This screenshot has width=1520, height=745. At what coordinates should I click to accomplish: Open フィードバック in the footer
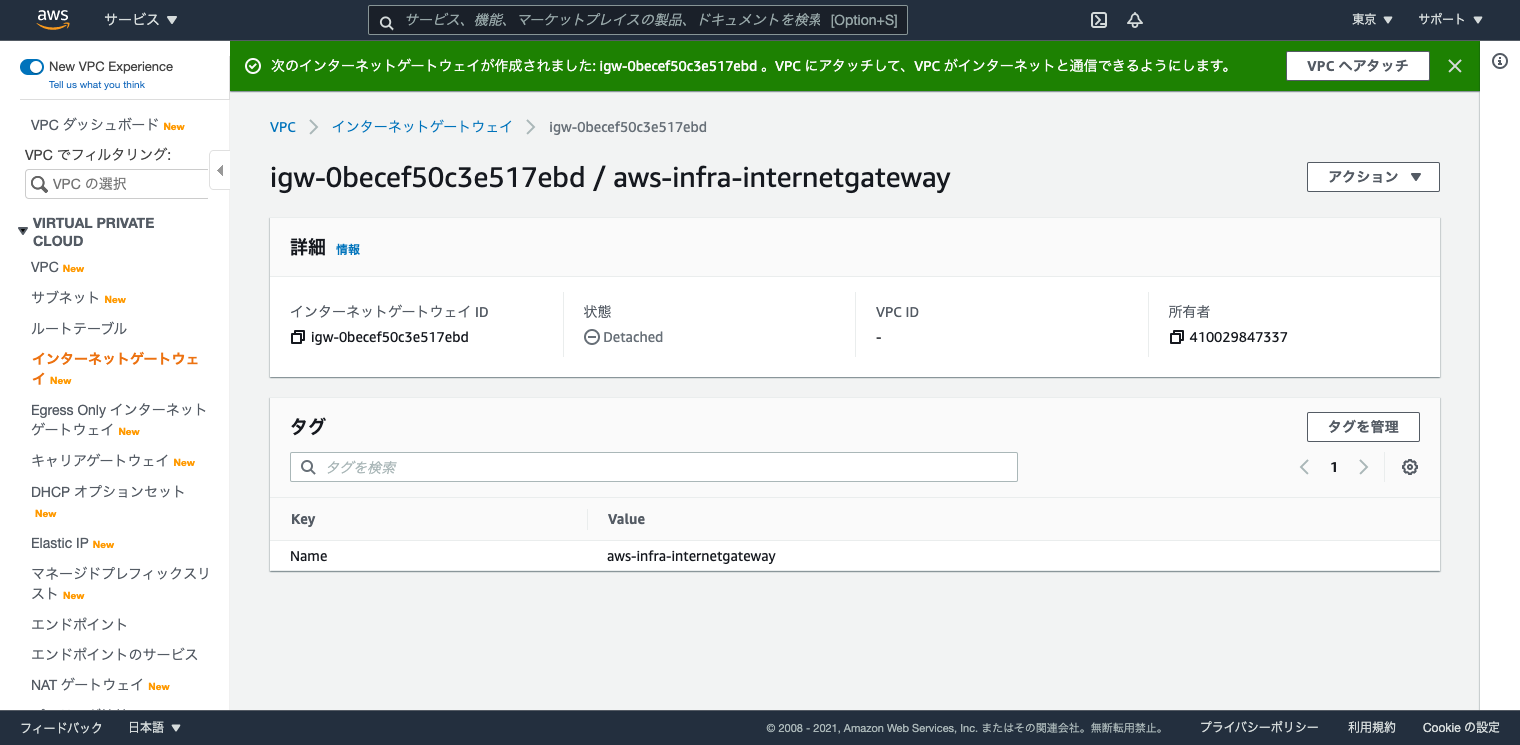pos(61,728)
